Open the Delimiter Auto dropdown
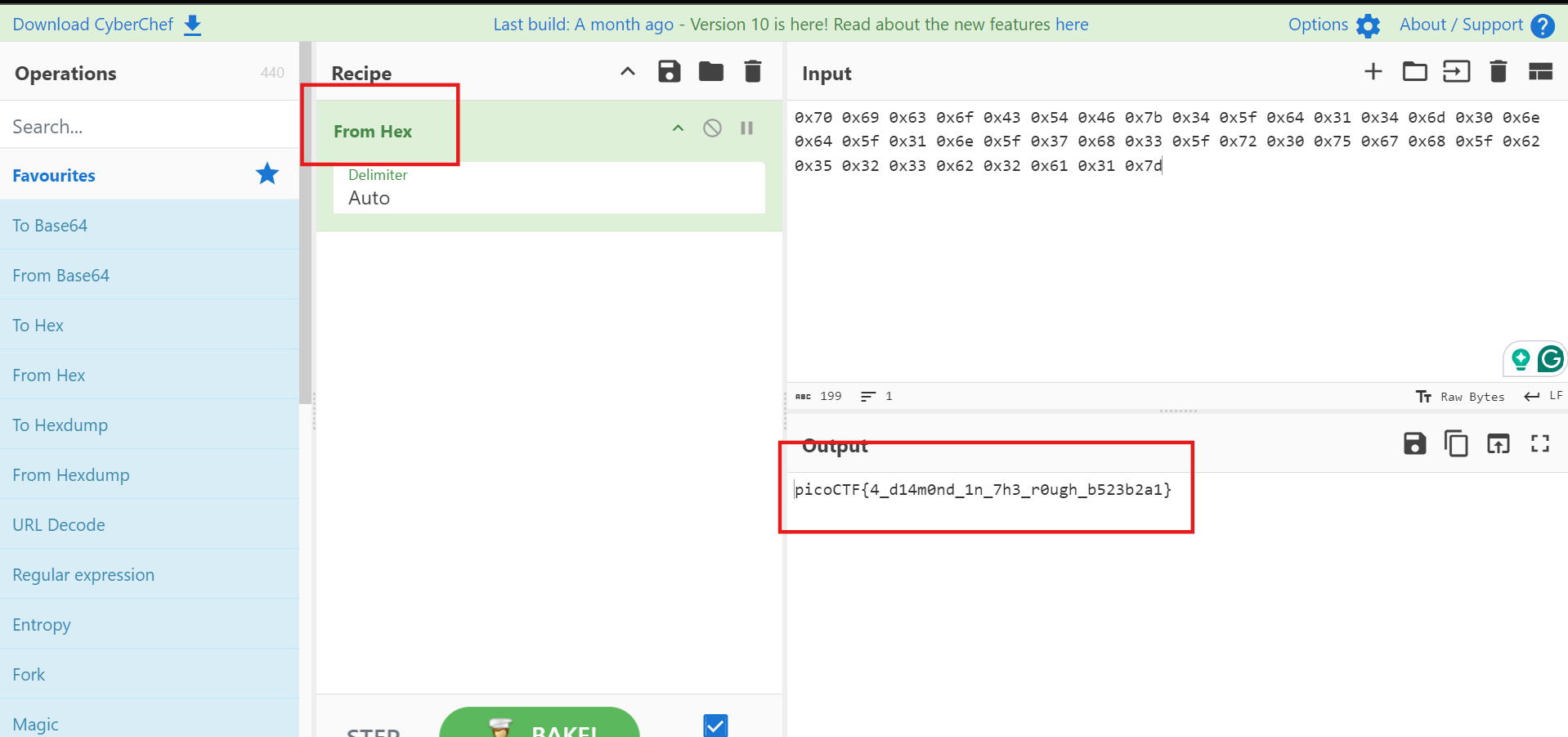 [x=549, y=188]
